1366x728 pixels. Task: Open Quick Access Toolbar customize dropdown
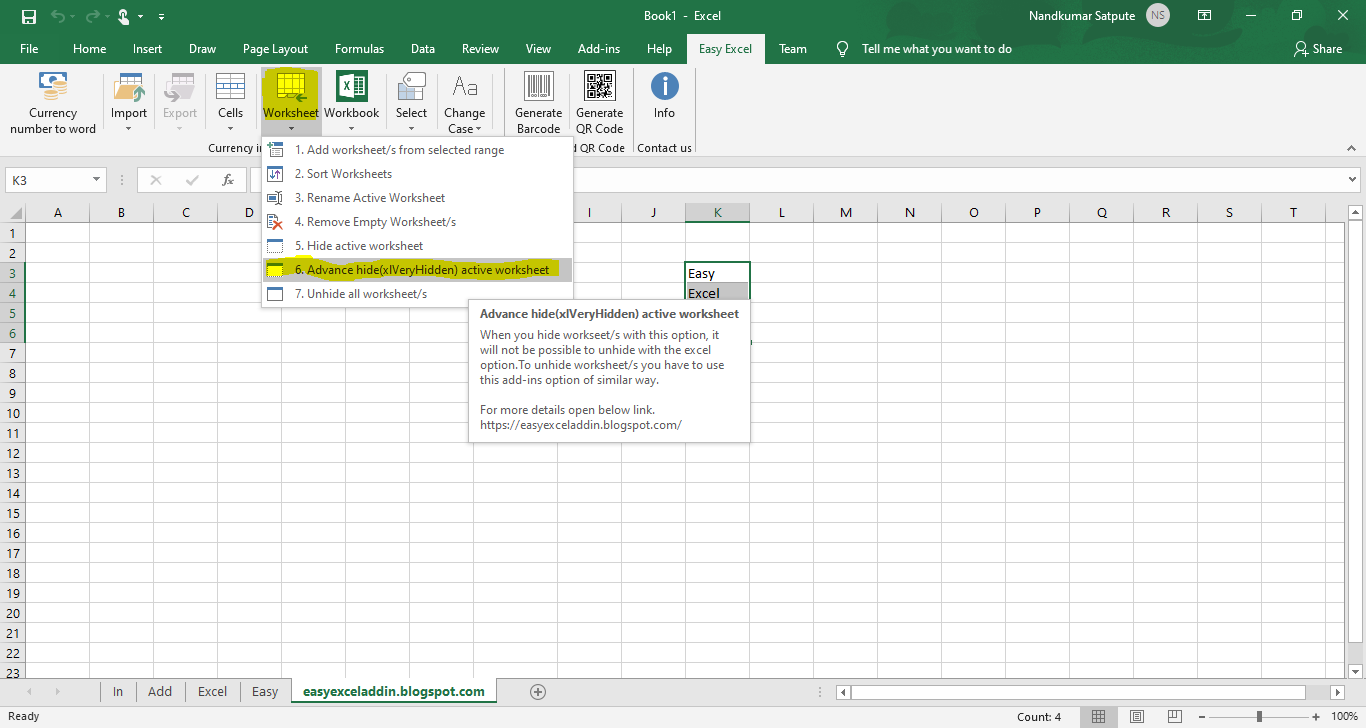point(162,16)
